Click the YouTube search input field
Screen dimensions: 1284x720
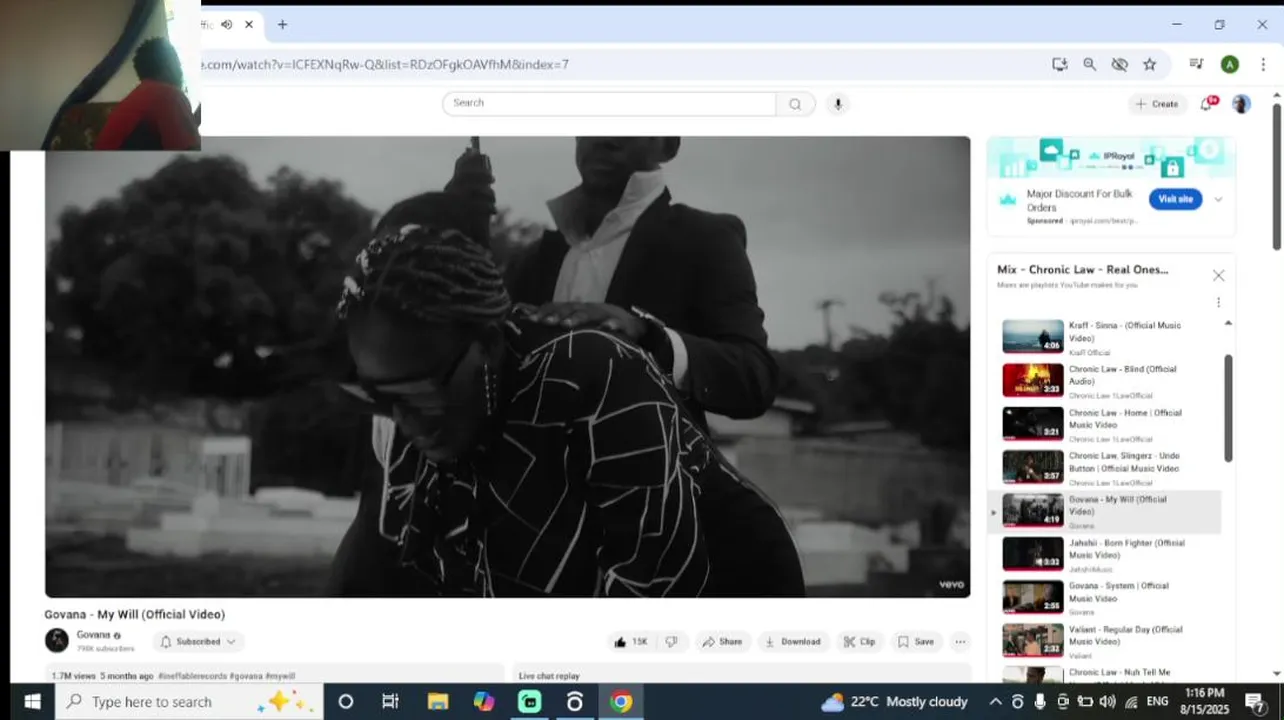[x=609, y=103]
